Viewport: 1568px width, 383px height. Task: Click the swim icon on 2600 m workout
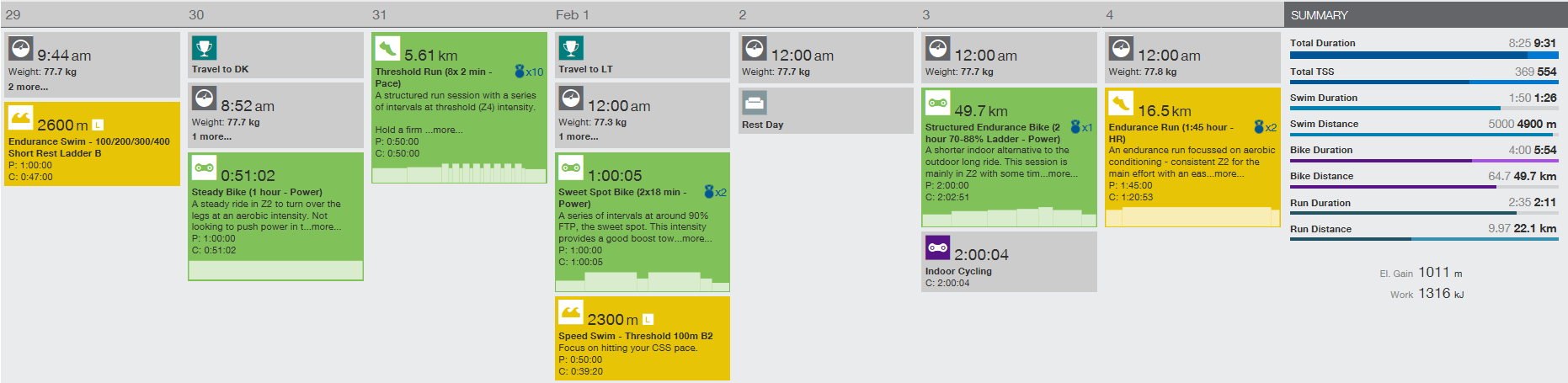tap(21, 117)
